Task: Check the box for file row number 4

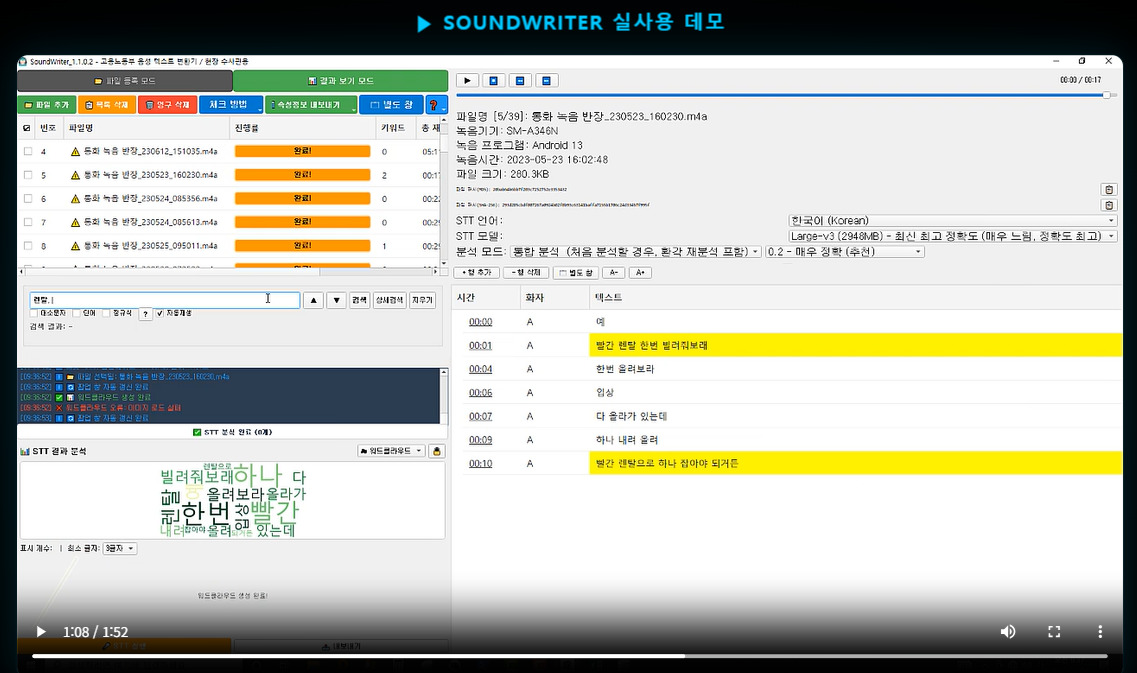Action: [x=28, y=152]
